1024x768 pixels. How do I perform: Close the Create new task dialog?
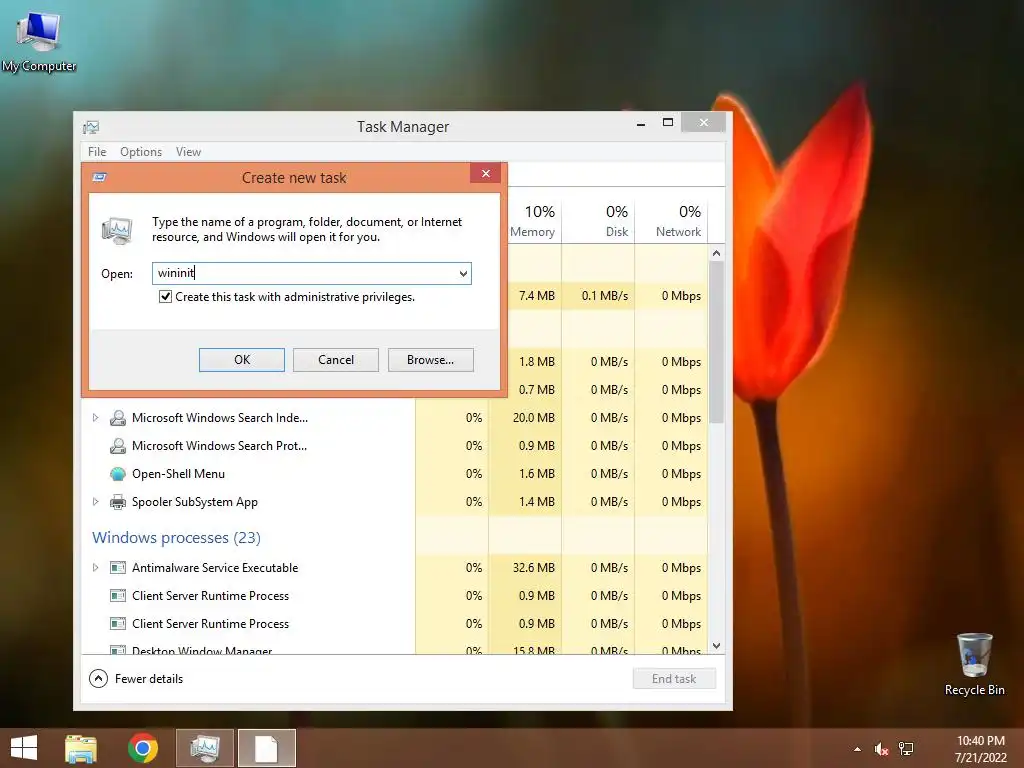coord(485,174)
